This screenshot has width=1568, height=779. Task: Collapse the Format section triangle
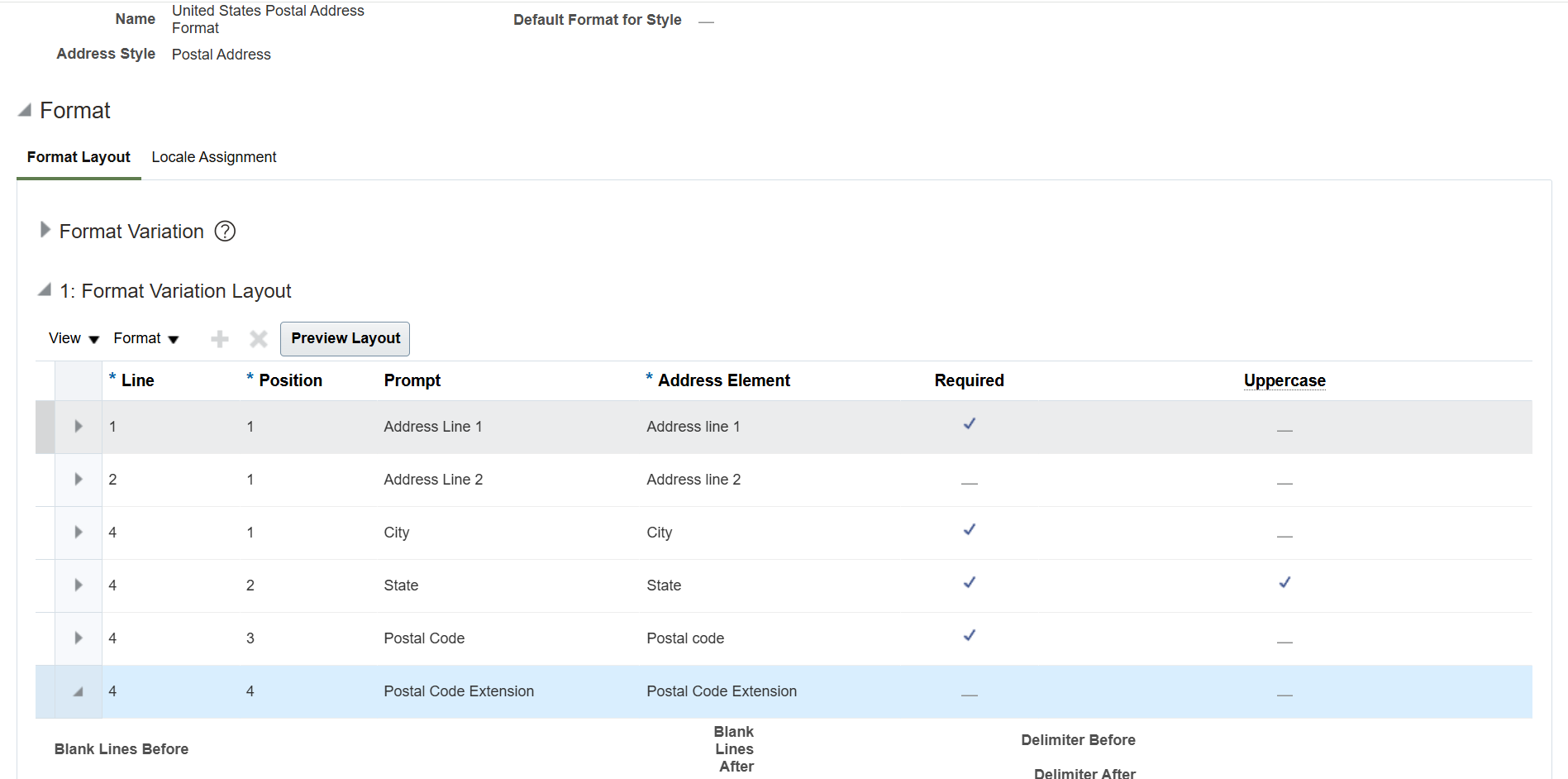(23, 108)
